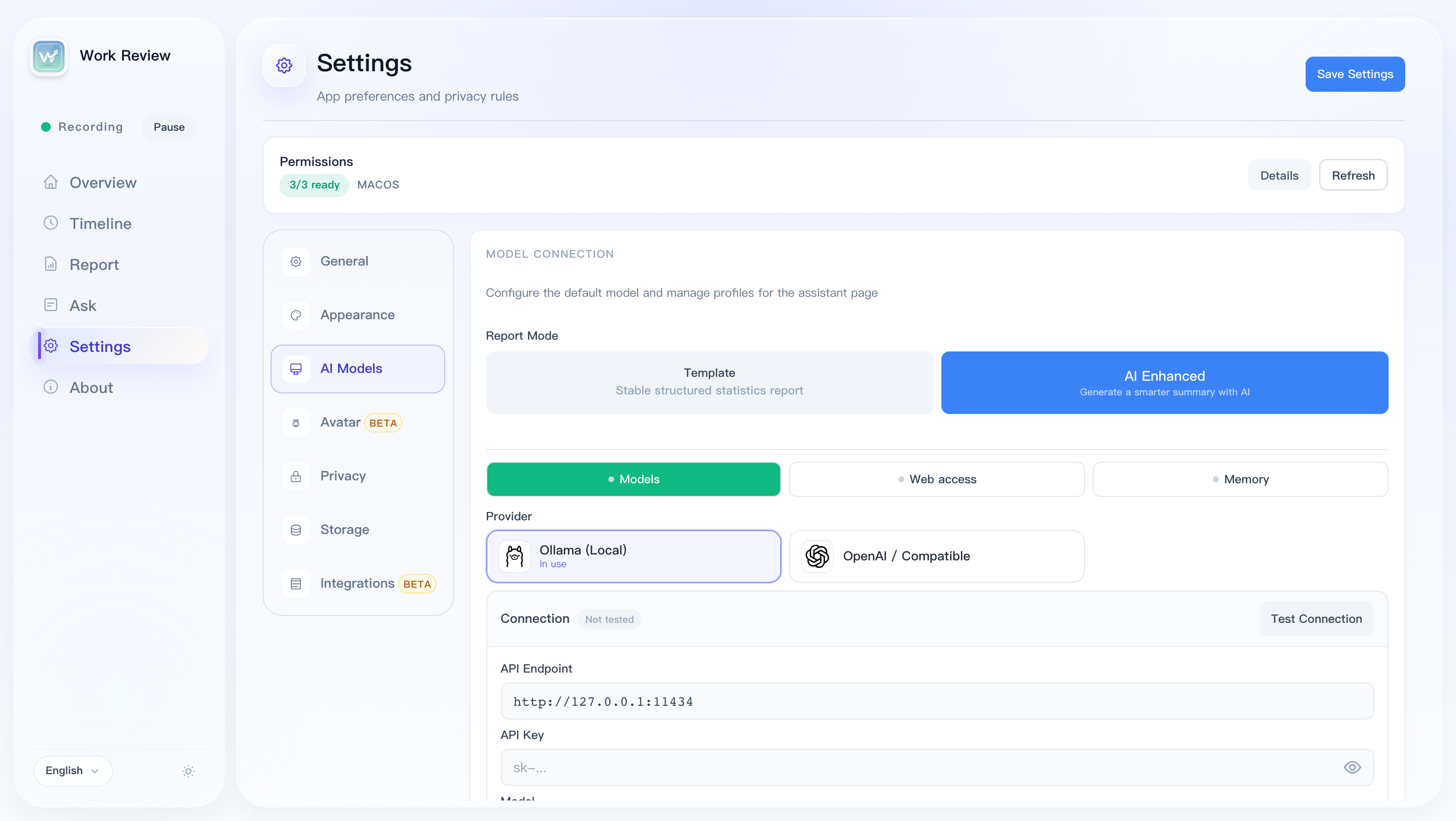The image size is (1456, 821).
Task: Open the Avatar BETA settings section
Action: tap(358, 423)
